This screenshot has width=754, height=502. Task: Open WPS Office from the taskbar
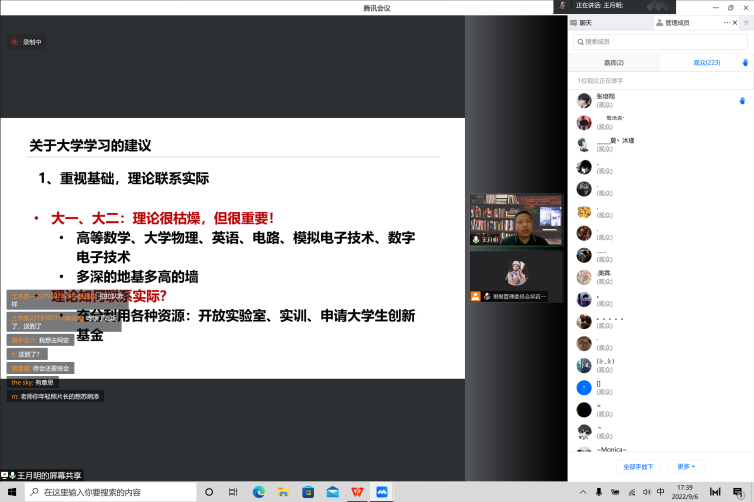click(x=357, y=493)
